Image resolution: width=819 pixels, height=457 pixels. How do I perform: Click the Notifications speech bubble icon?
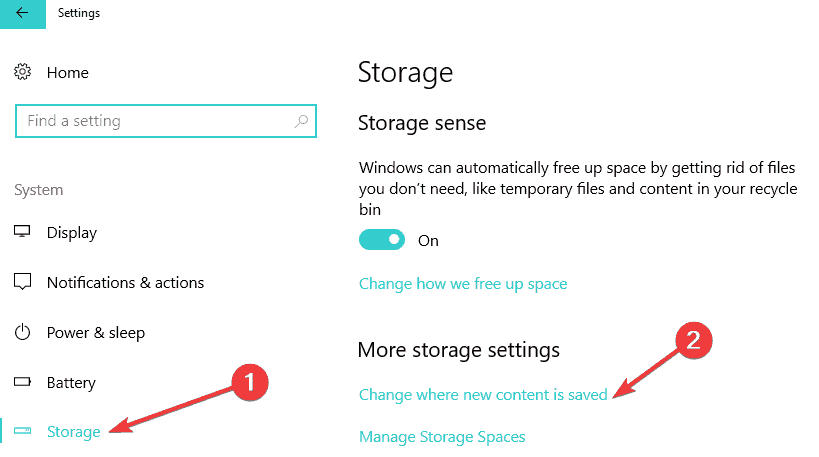coord(23,283)
